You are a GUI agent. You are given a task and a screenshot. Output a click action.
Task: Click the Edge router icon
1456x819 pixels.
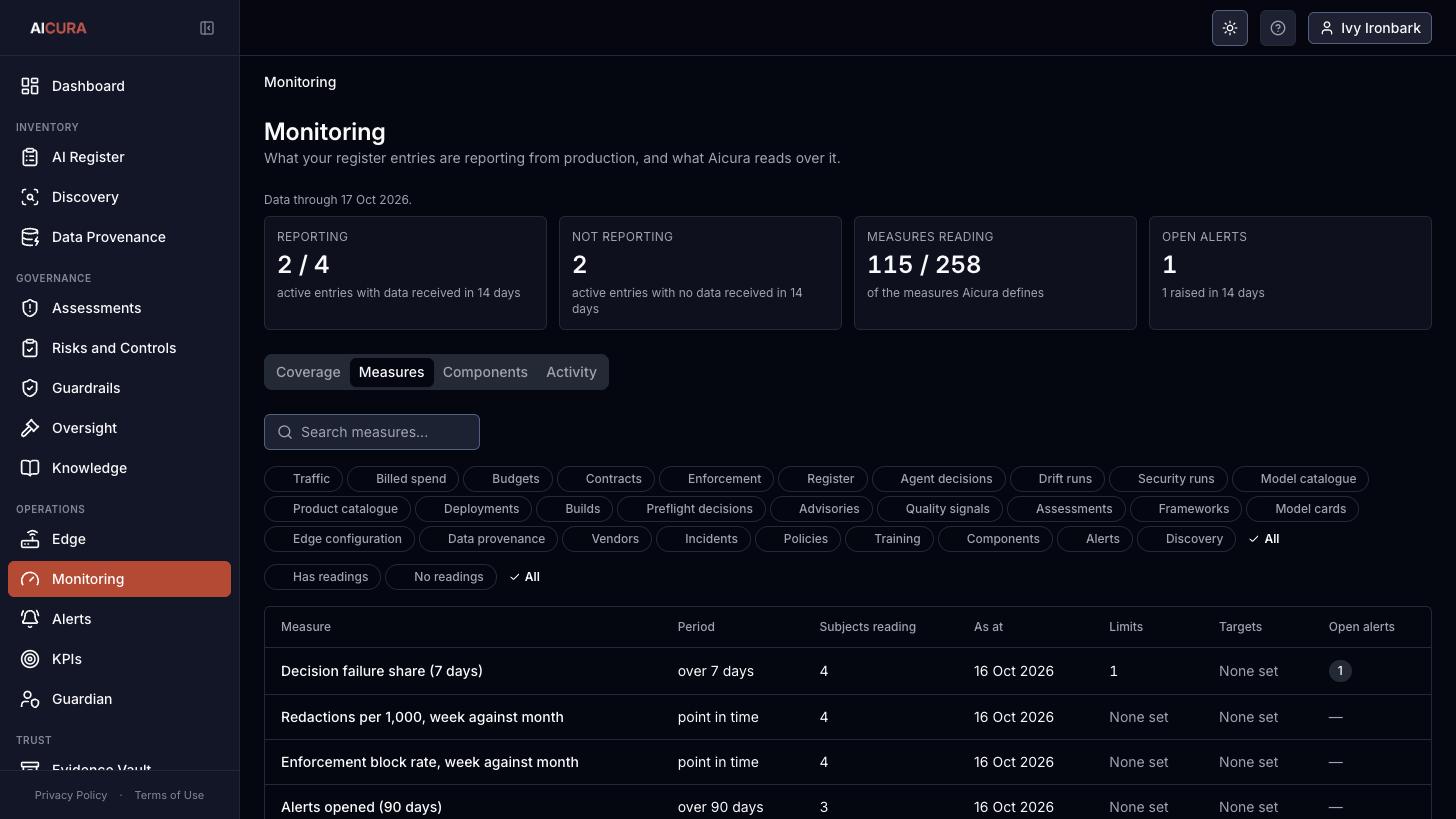(30, 539)
